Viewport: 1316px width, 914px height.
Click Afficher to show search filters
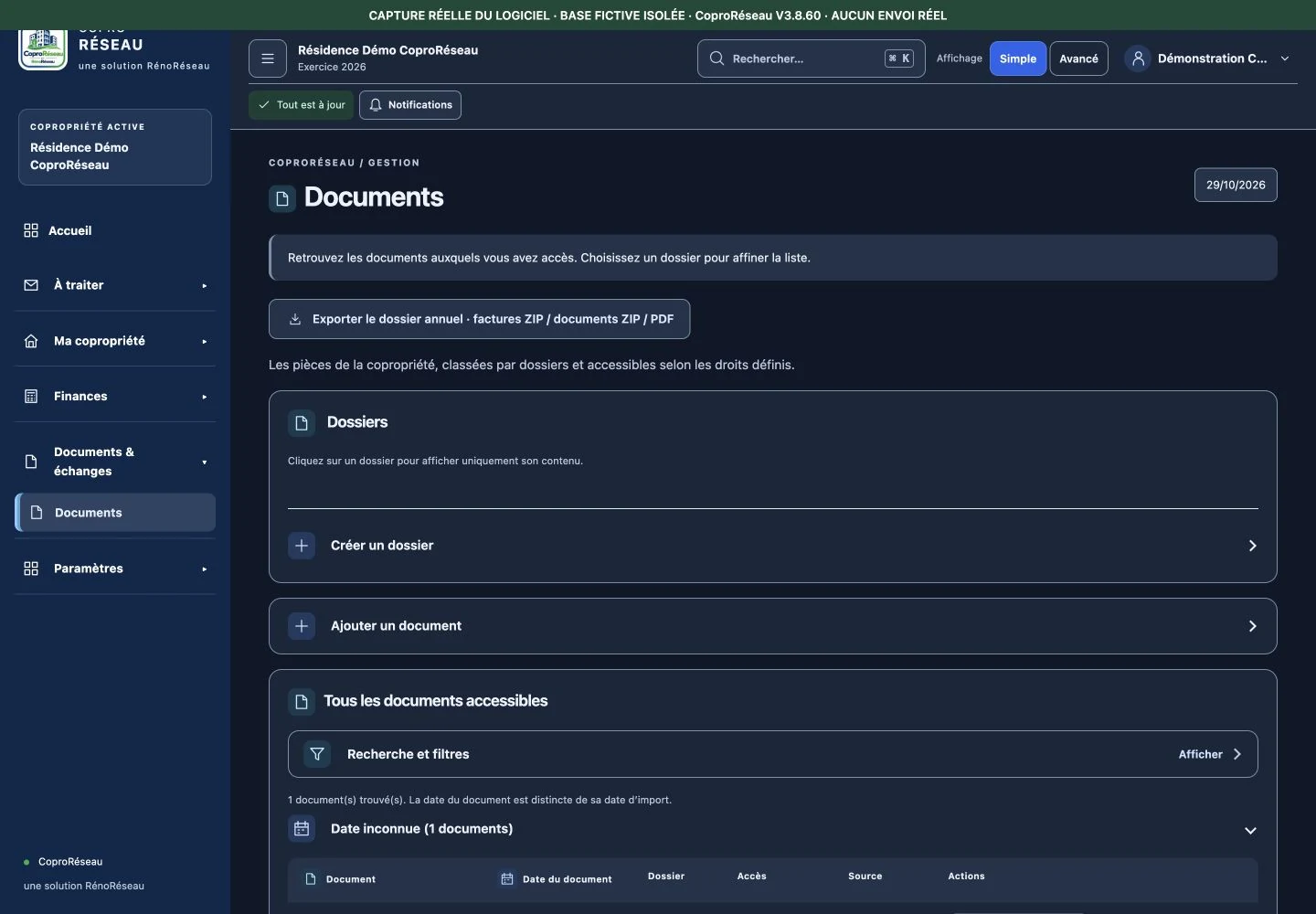coord(1210,754)
